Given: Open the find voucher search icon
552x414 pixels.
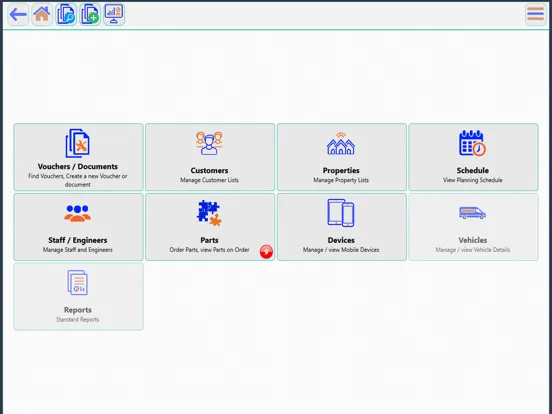Looking at the screenshot, I should point(66,14).
